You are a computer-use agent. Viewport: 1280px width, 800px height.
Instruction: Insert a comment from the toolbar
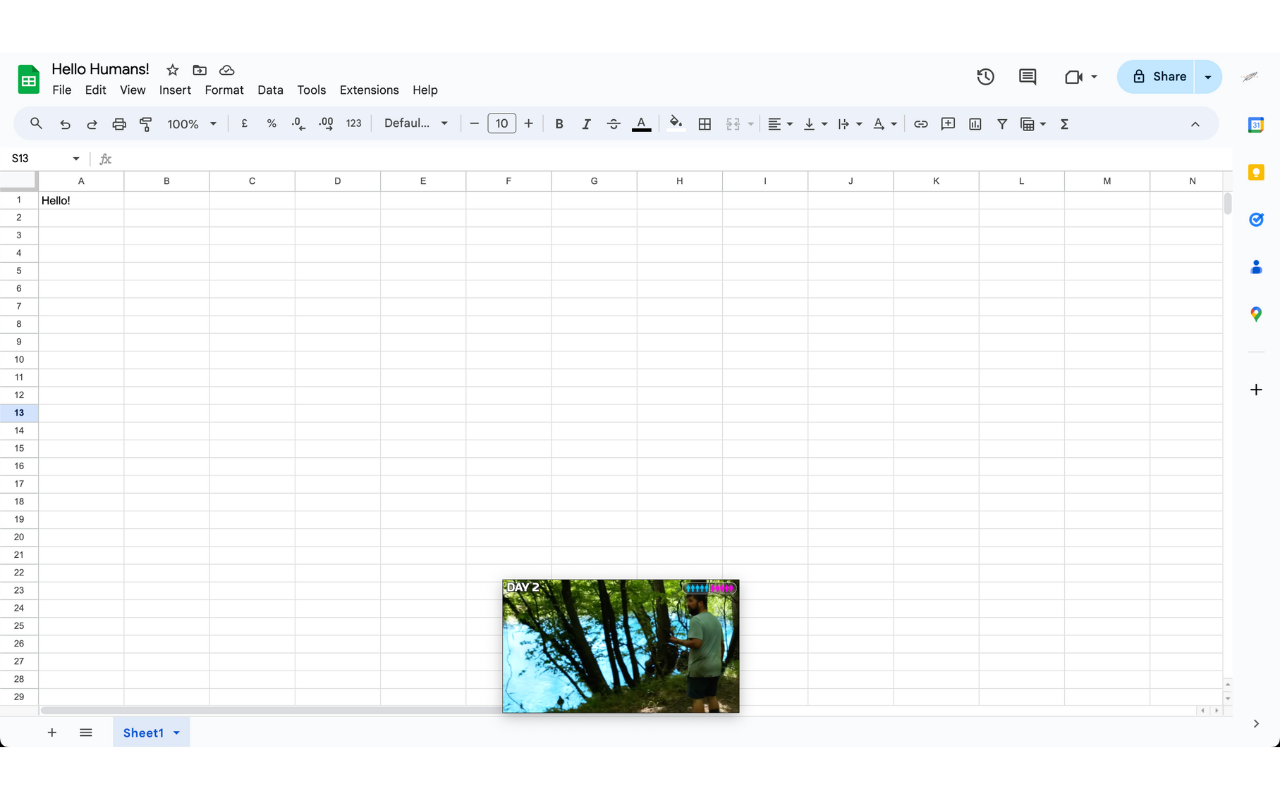(948, 124)
